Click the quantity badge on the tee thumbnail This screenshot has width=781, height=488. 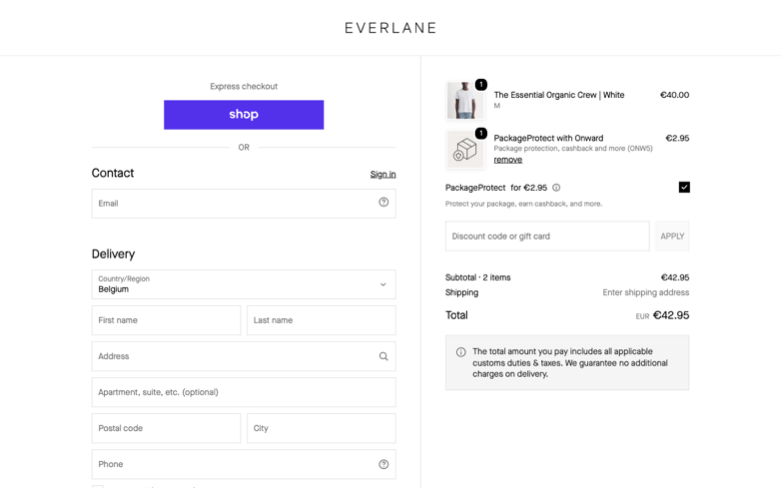click(x=481, y=85)
